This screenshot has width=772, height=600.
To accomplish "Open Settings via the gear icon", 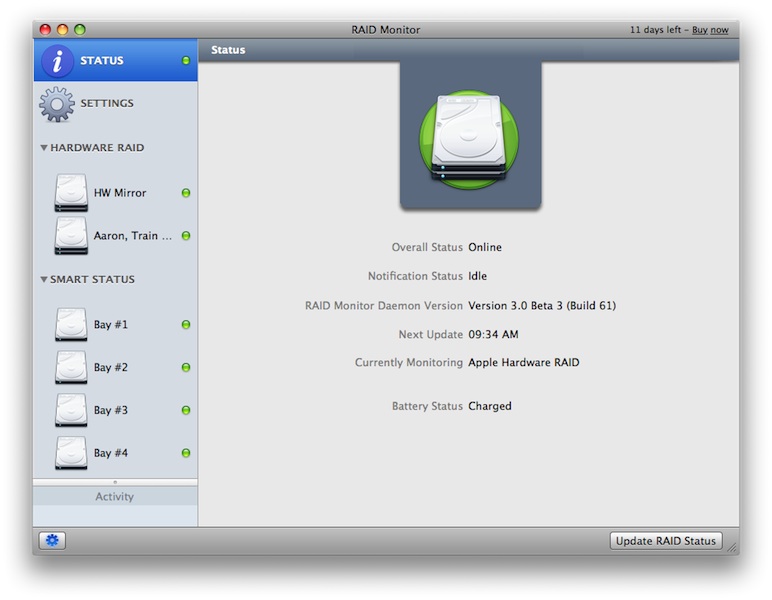I will [x=57, y=104].
